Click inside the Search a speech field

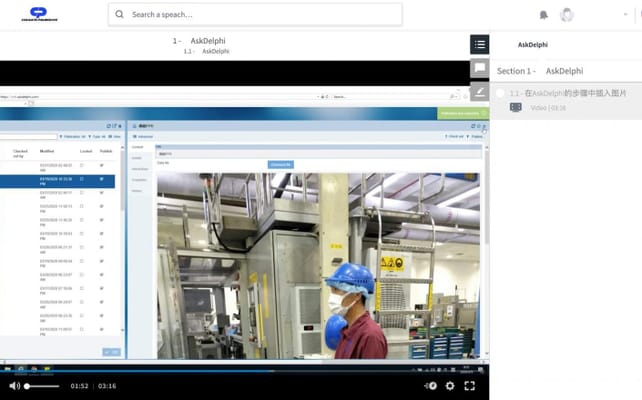[x=260, y=15]
